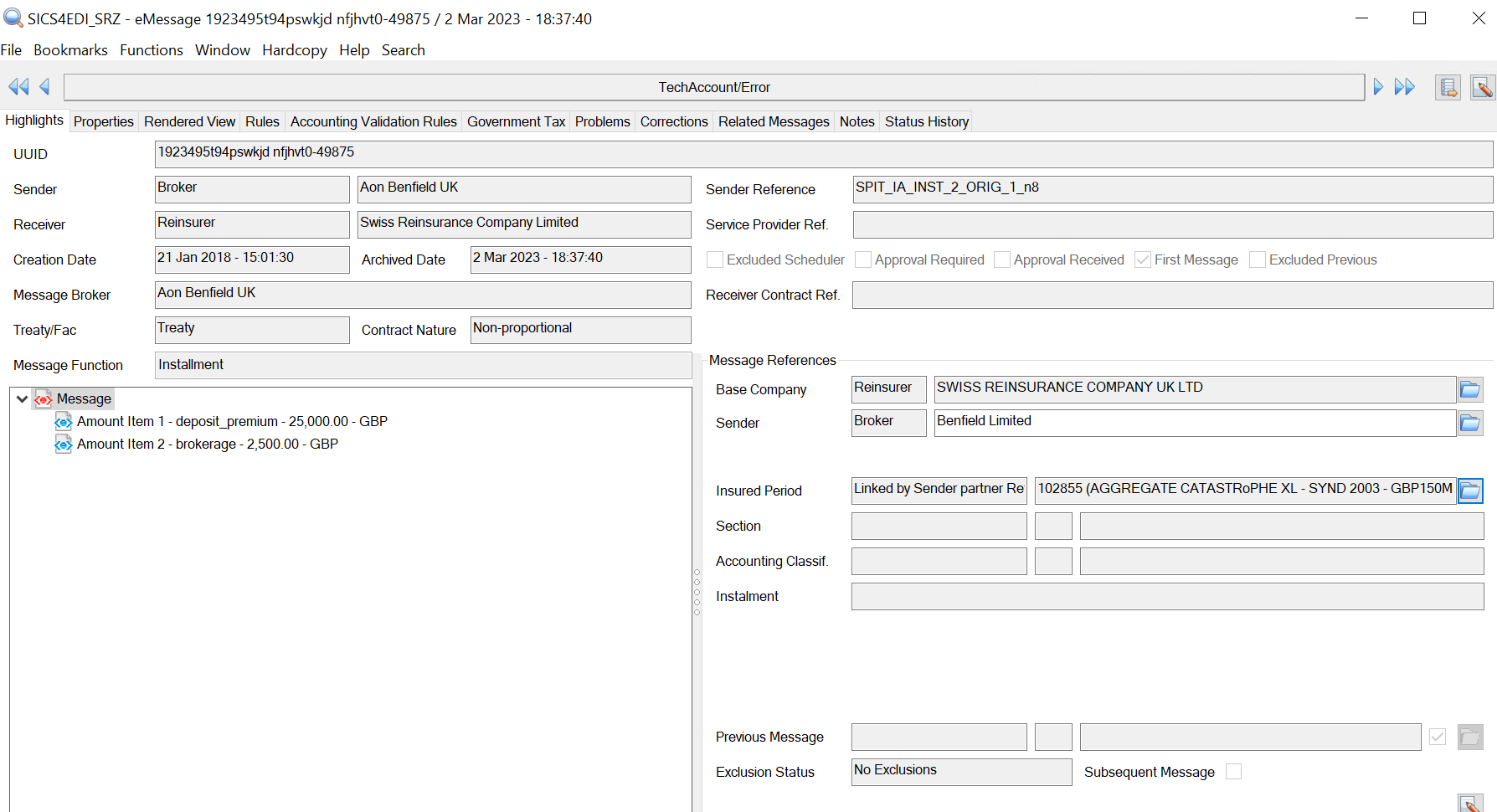The image size is (1497, 812).
Task: Select Amount Item 1 deposit_premium tree entry
Action: [231, 422]
